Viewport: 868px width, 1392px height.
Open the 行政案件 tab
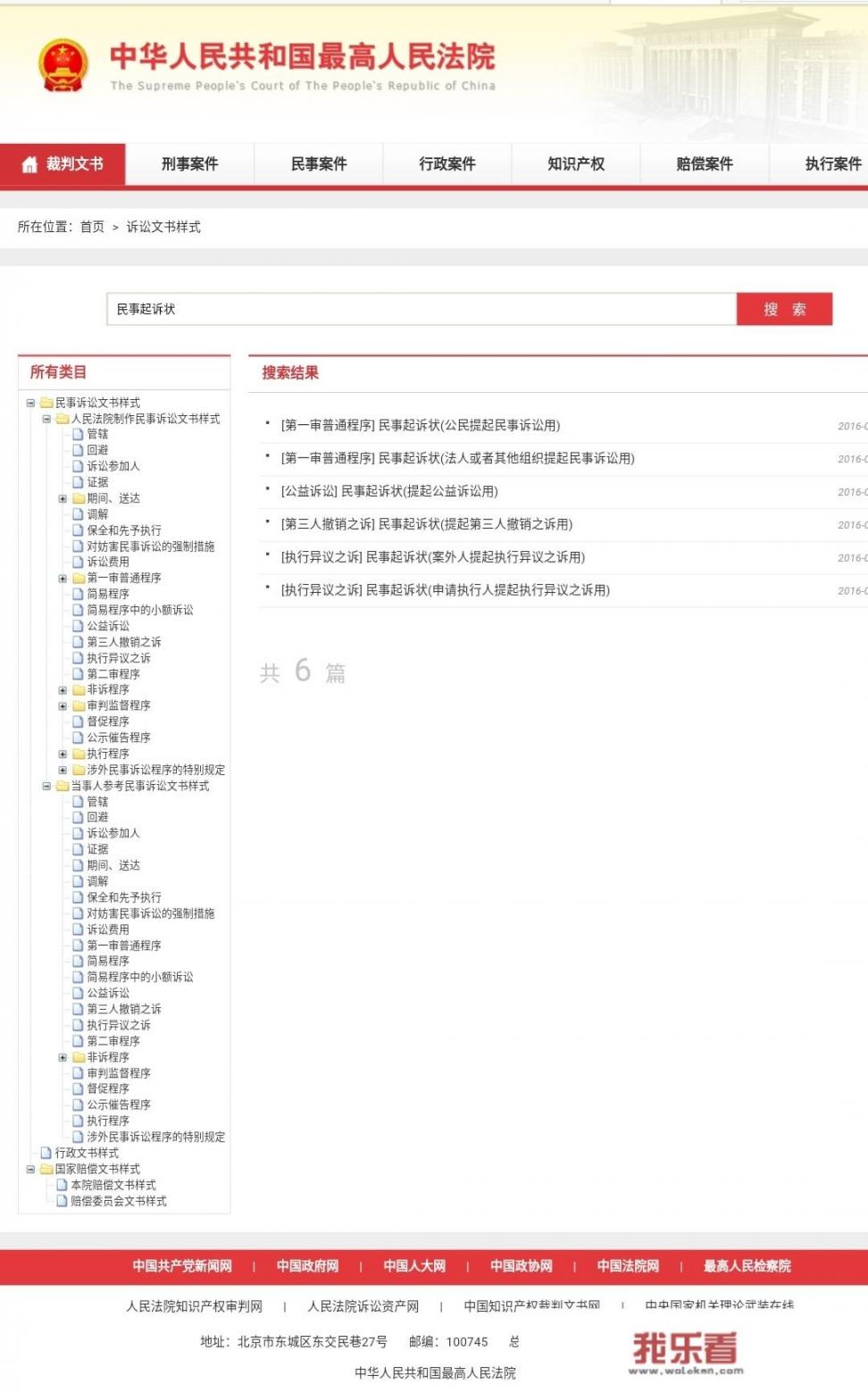click(447, 164)
